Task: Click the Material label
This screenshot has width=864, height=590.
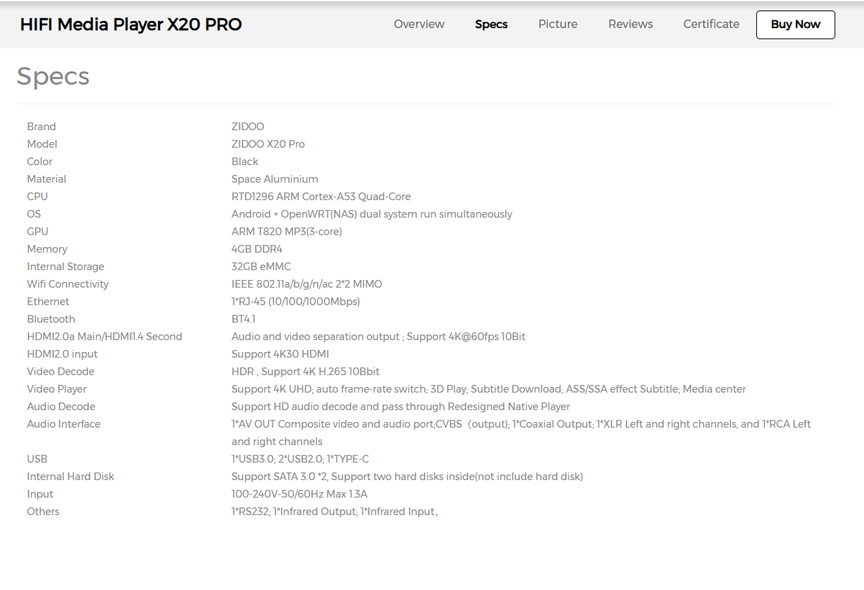Action: click(46, 179)
